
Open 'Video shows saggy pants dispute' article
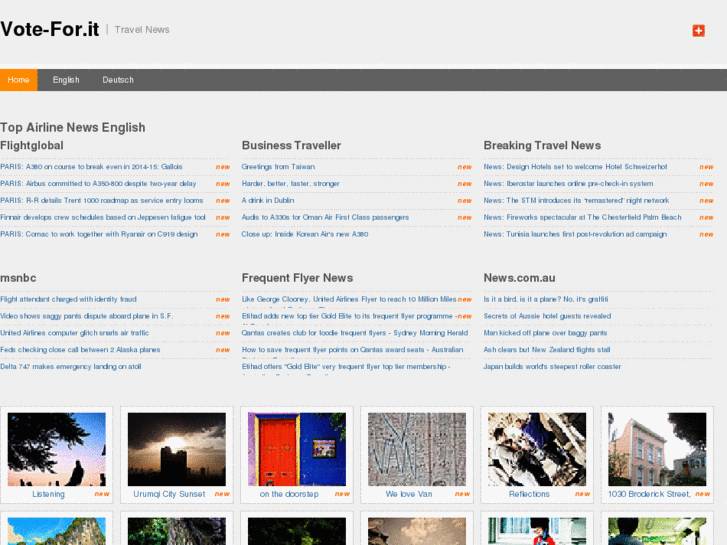coord(87,316)
